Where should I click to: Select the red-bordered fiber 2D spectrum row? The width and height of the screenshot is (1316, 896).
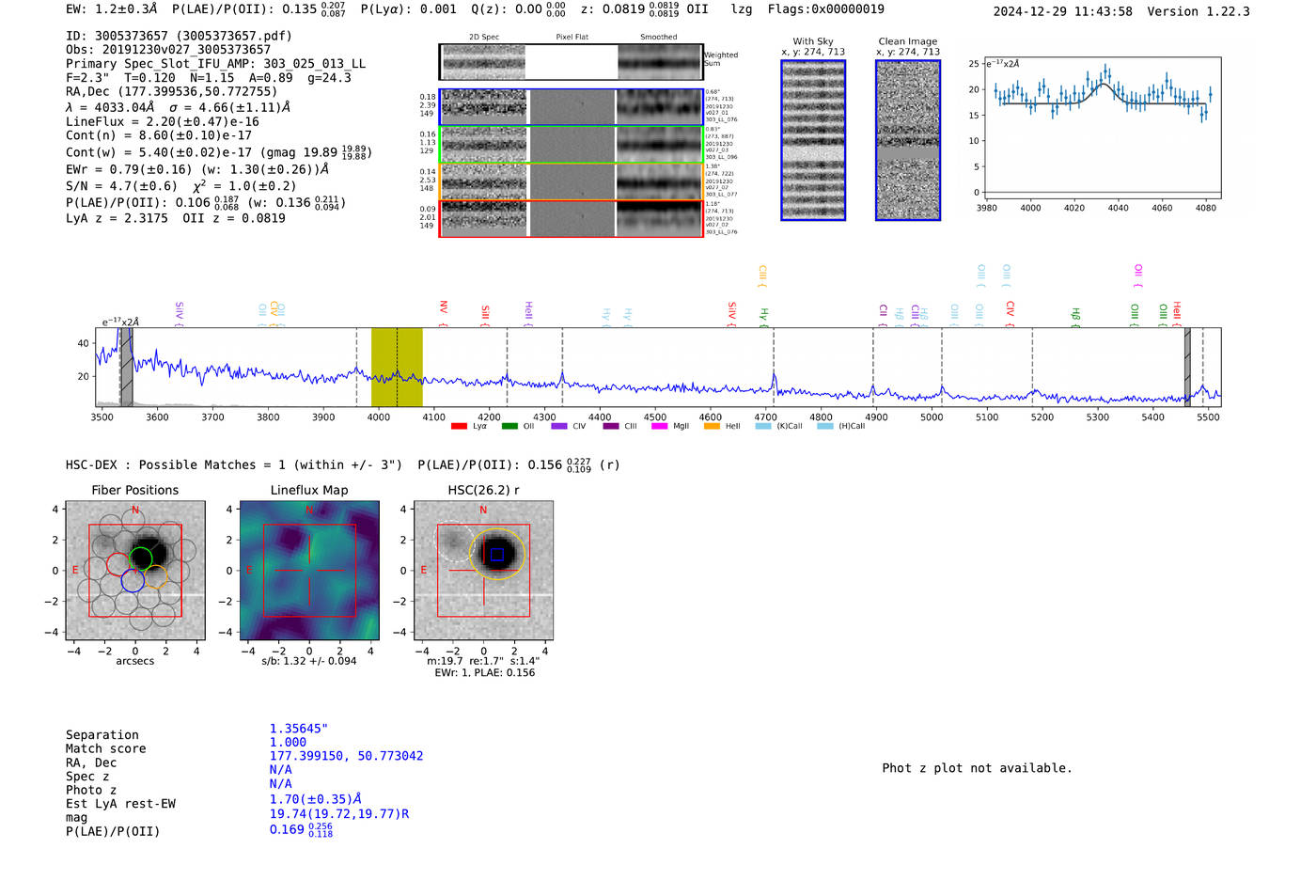572,218
